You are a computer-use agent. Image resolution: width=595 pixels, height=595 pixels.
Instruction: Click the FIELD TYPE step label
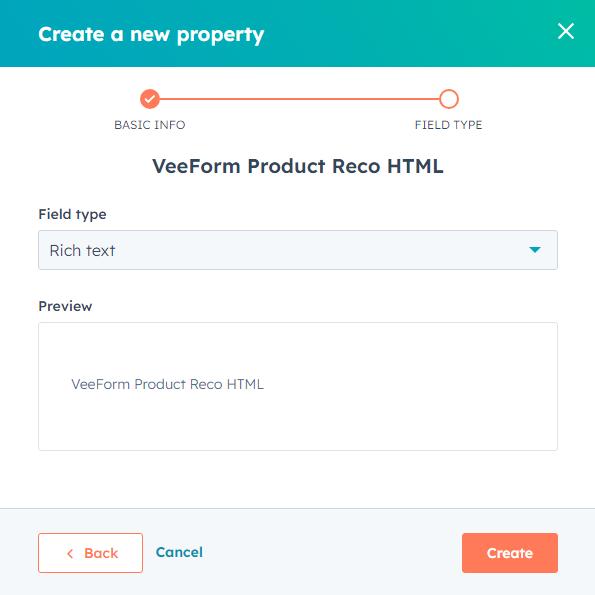tap(449, 125)
